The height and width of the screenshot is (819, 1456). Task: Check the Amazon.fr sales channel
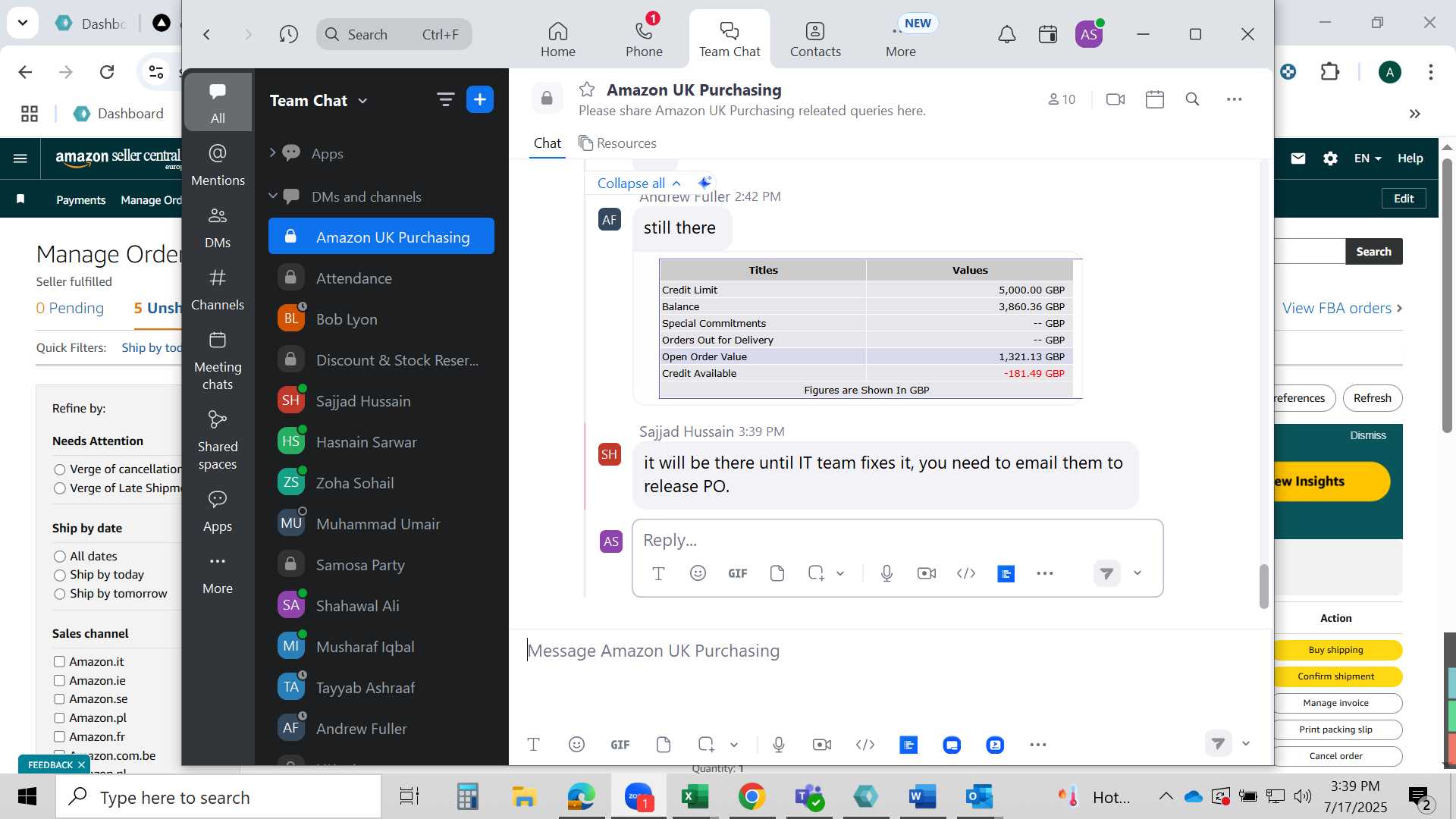pos(59,736)
